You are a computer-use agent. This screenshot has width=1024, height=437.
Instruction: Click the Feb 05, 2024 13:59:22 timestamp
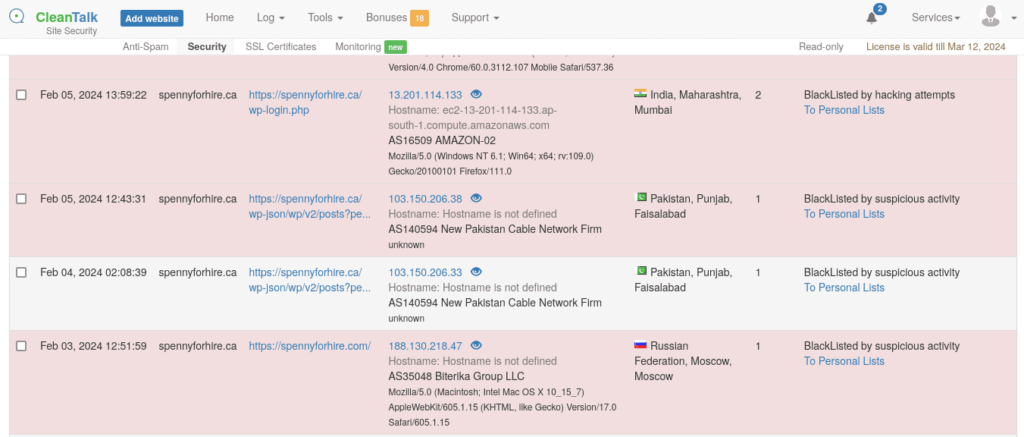93,95
